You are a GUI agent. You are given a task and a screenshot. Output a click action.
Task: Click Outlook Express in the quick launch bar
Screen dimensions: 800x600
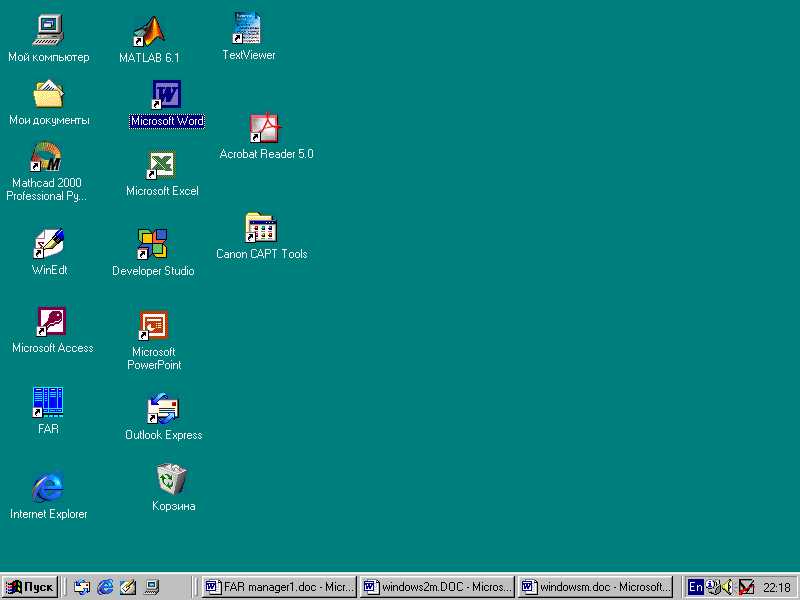pos(82,587)
